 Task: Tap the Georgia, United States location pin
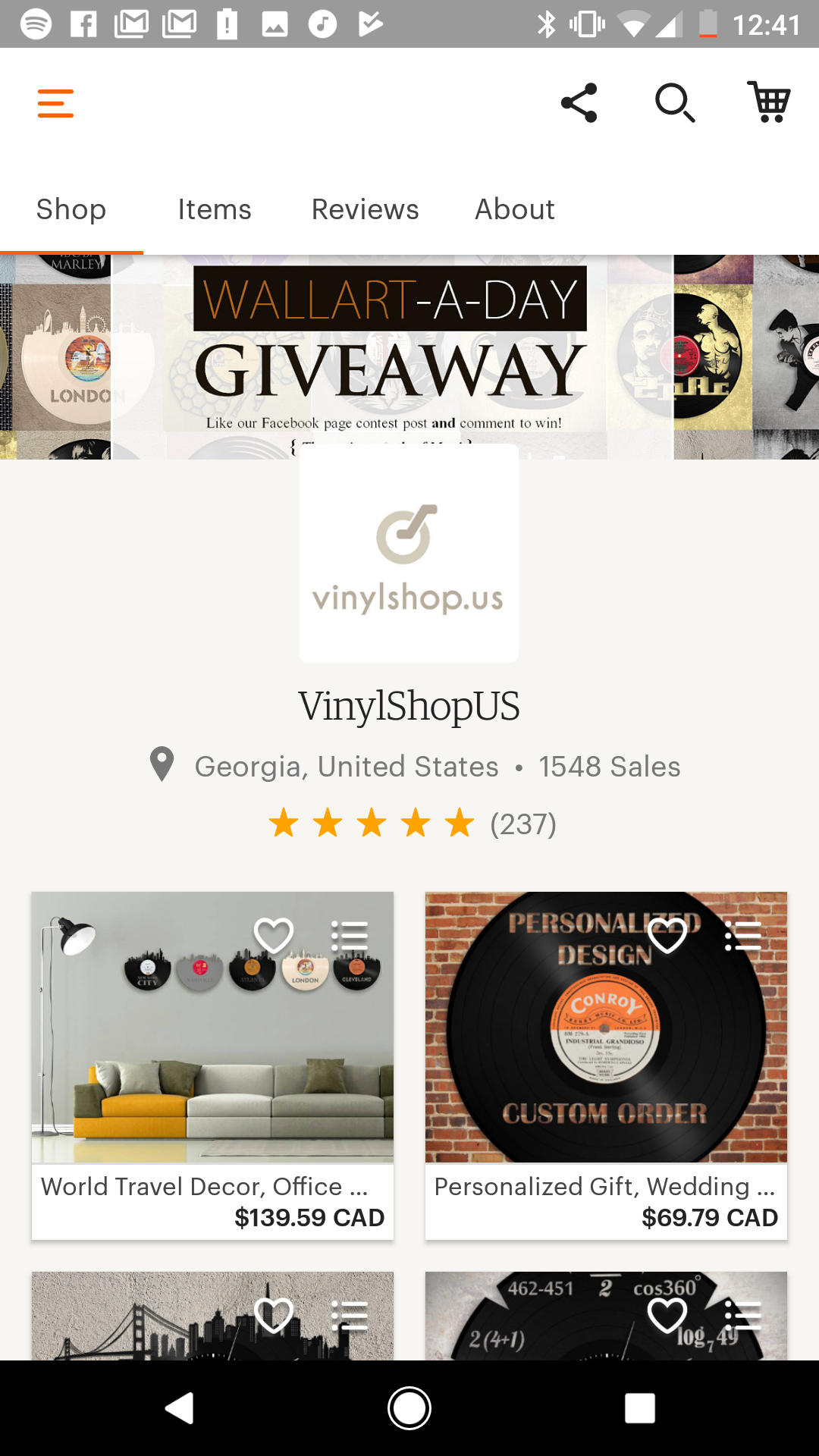click(162, 764)
